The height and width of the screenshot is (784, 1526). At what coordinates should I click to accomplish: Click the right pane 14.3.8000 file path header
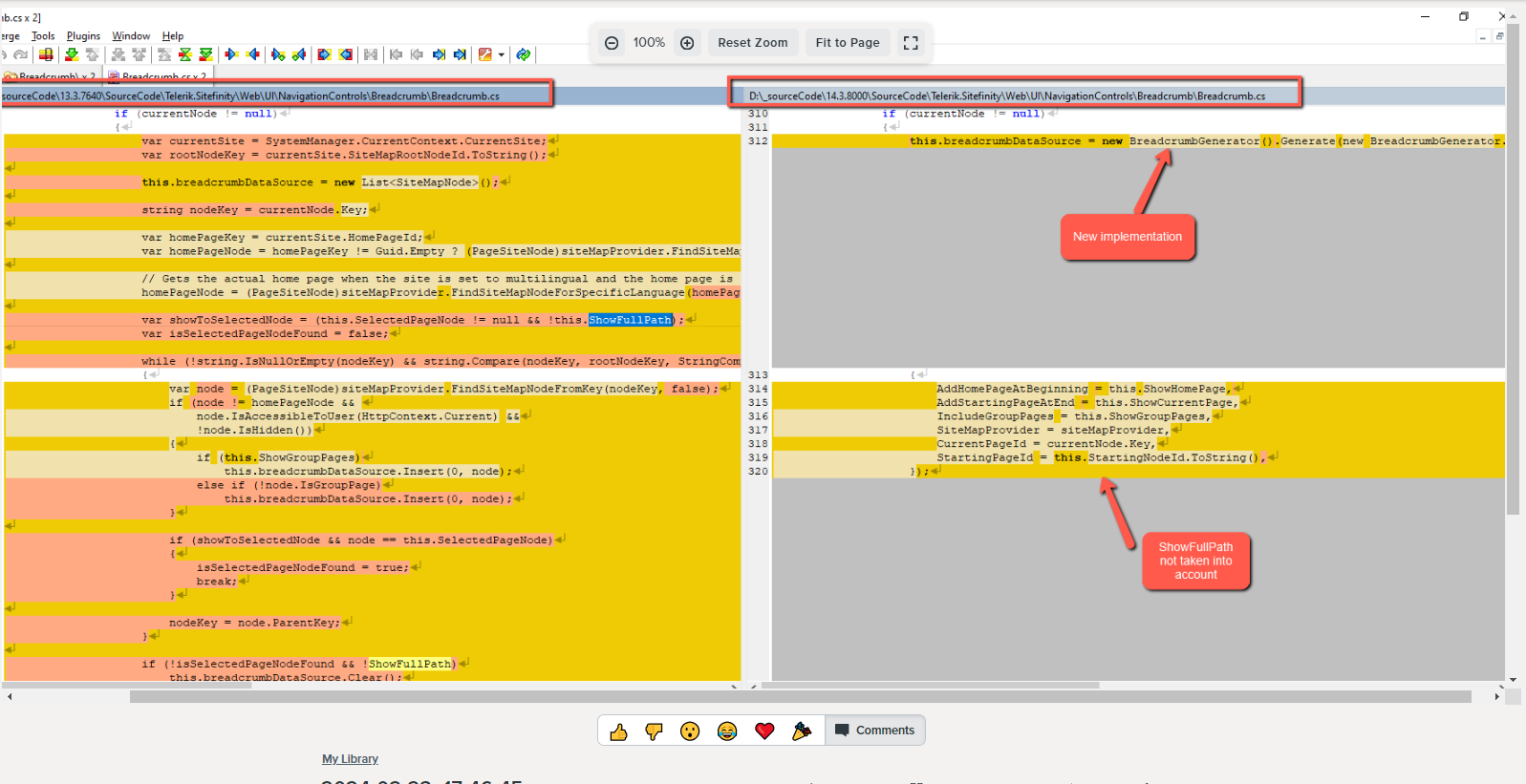tap(1015, 95)
